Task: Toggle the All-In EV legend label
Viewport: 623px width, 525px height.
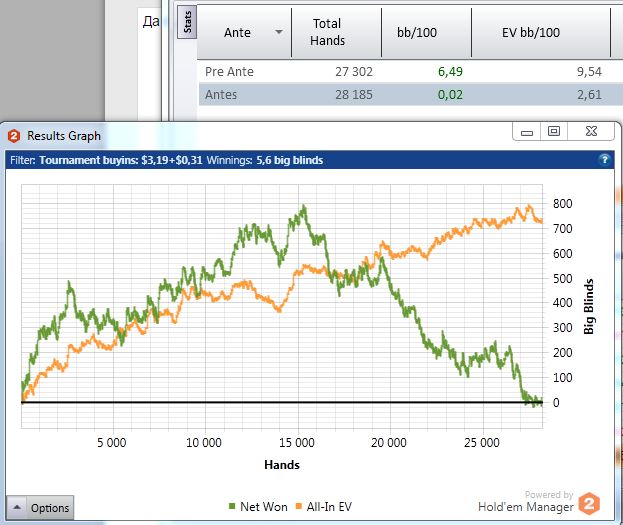Action: [329, 507]
